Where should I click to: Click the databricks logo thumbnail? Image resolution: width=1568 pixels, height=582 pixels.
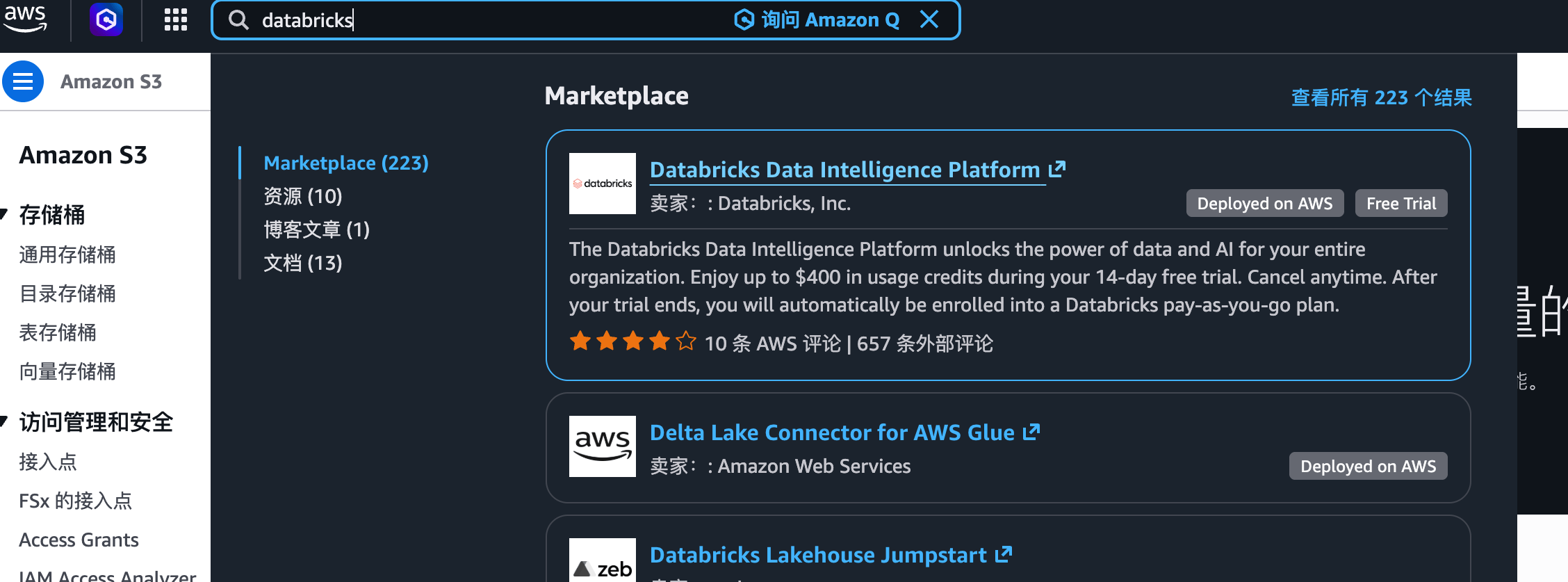[603, 184]
